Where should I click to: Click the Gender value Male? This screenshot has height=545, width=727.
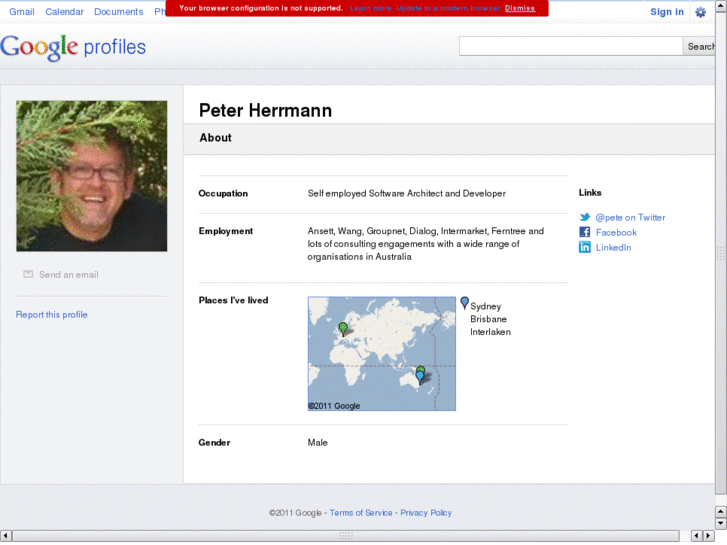tap(318, 442)
